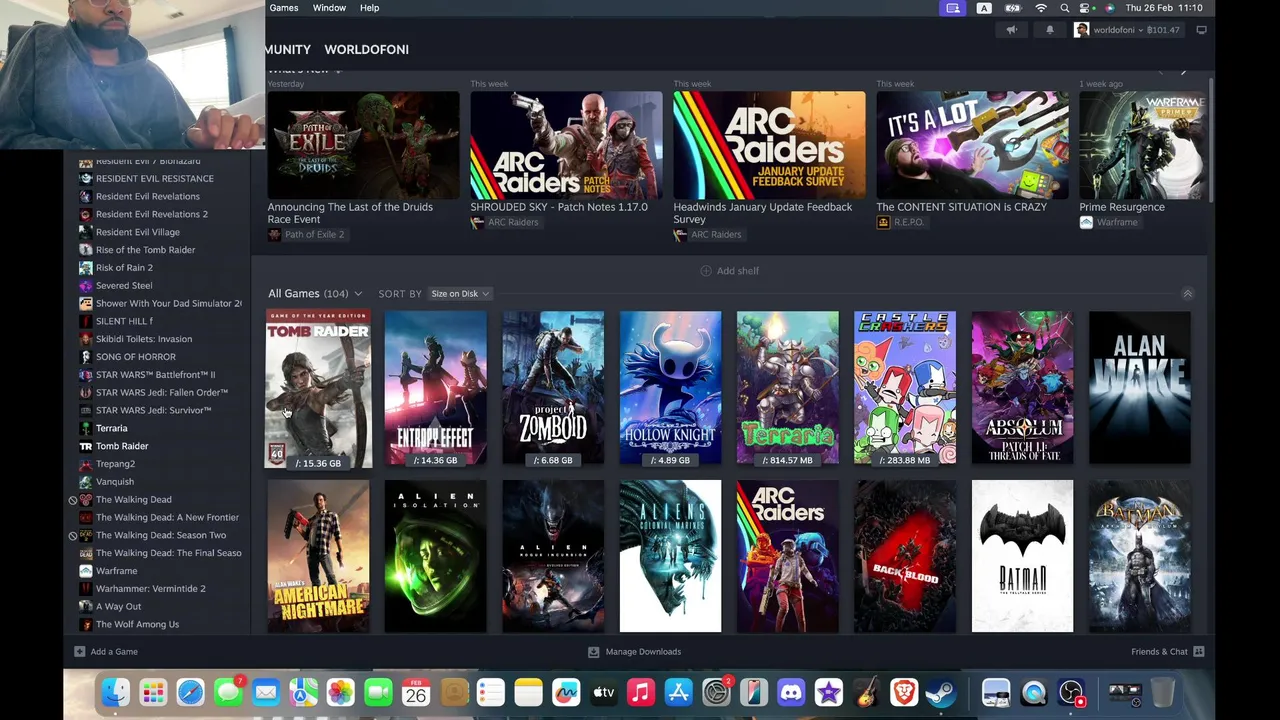Select Terraria in the library sidebar

111,428
